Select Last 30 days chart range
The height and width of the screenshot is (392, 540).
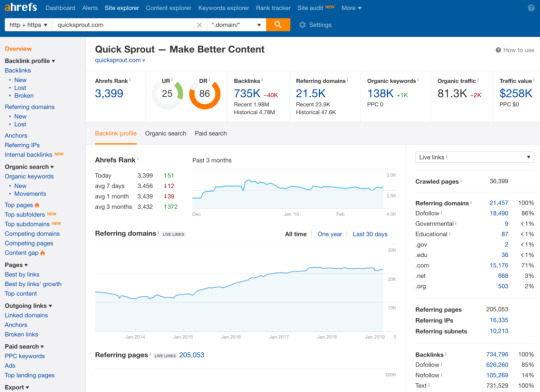point(370,234)
